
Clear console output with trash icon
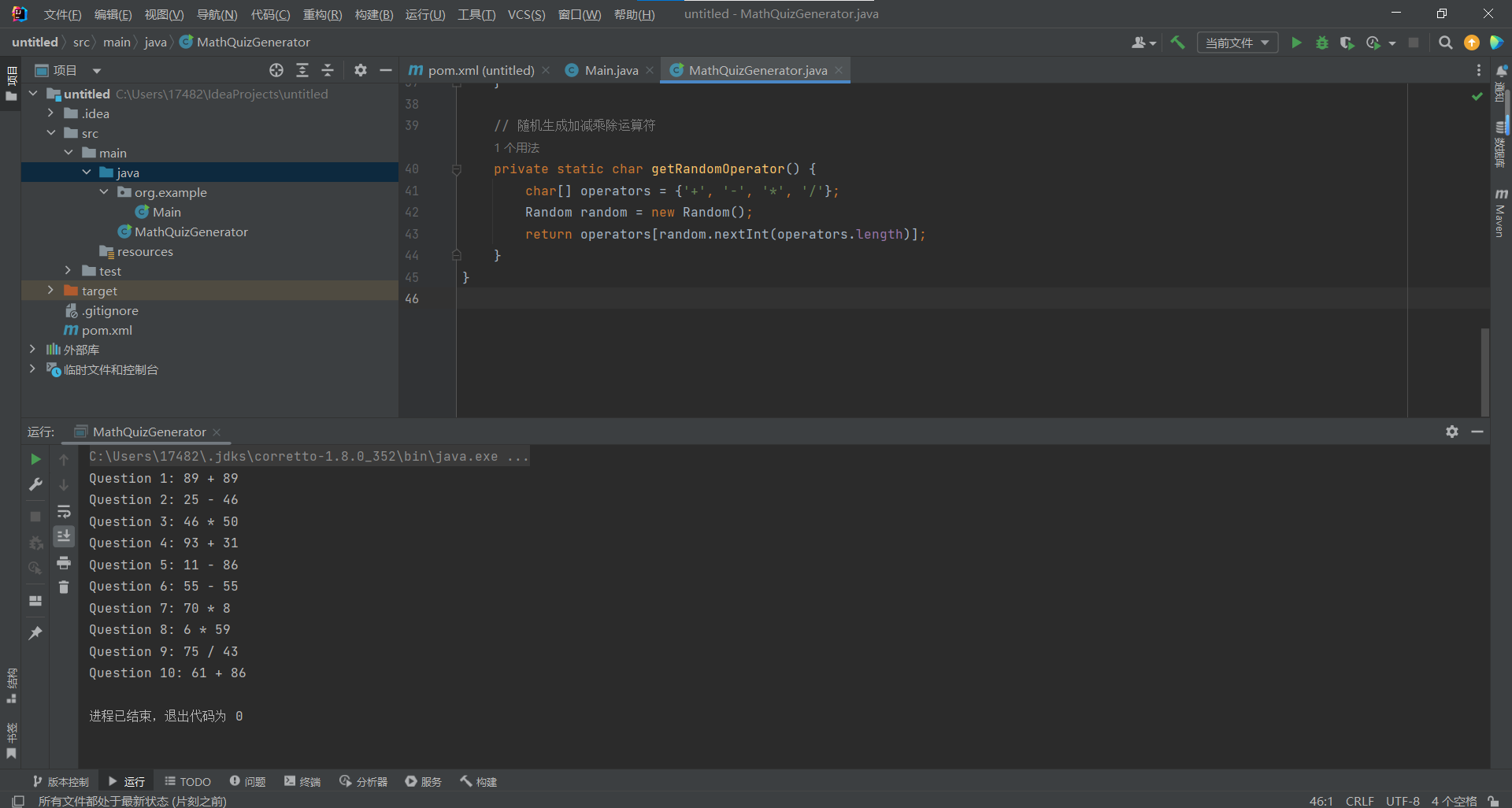(x=64, y=587)
